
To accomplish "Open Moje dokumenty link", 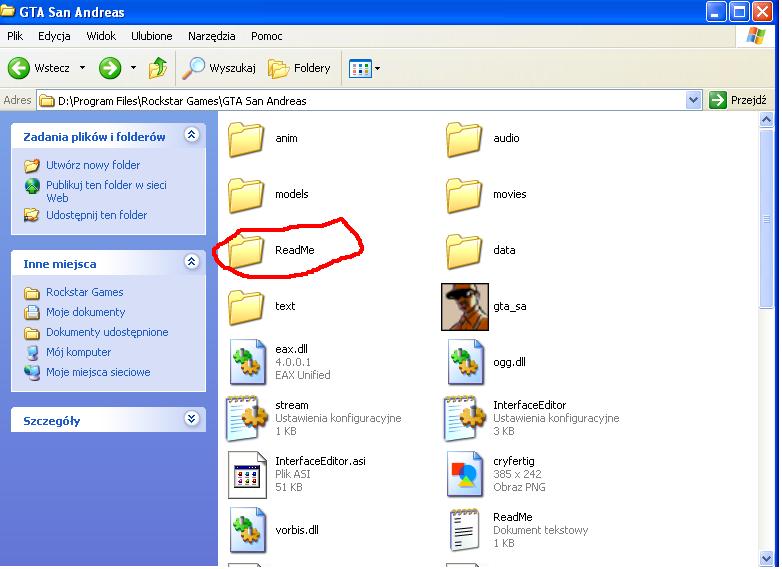I will pos(85,312).
